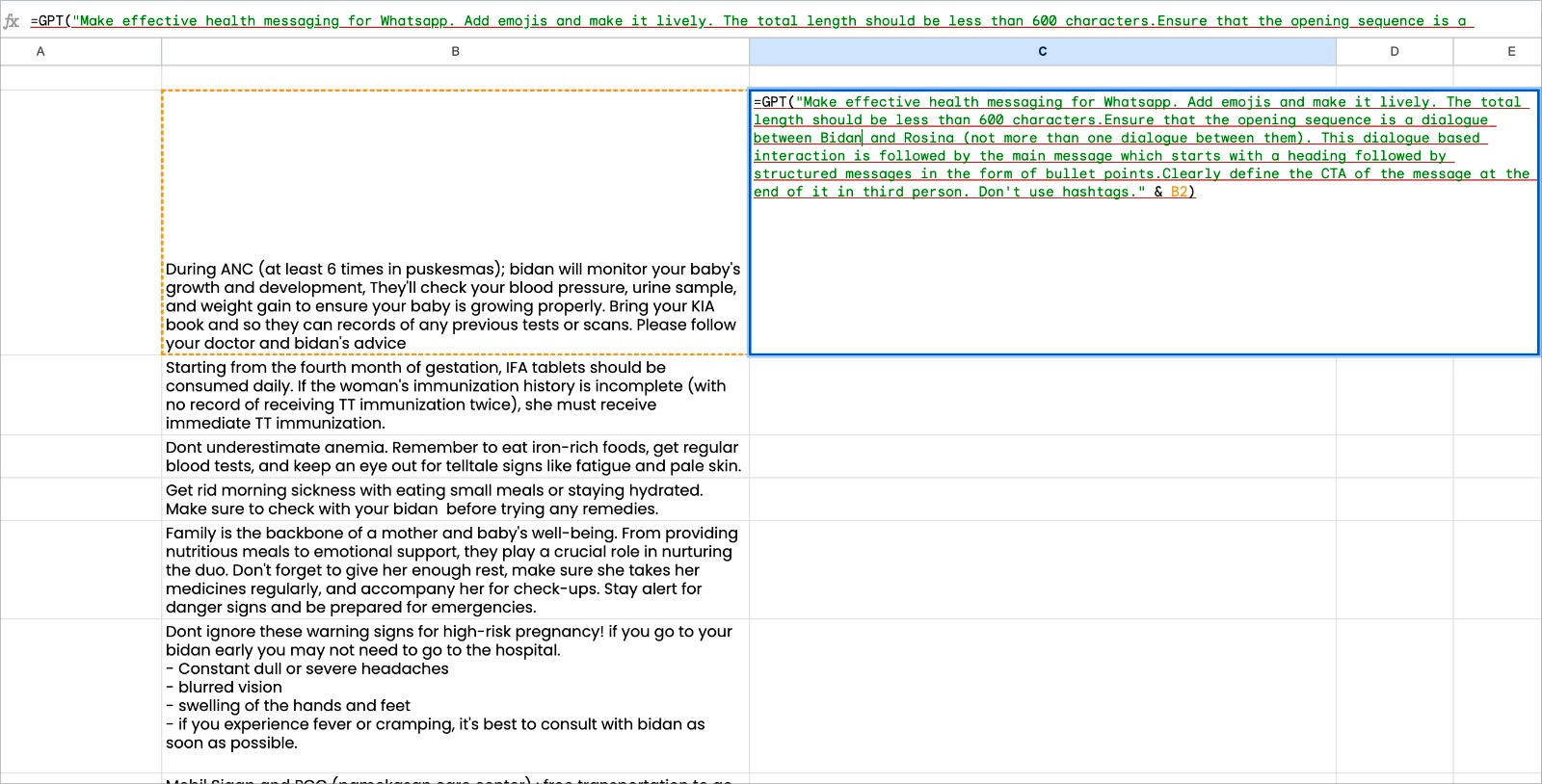Click the high-risk pregnancy warning signs cell
This screenshot has width=1542, height=784.
[x=453, y=687]
